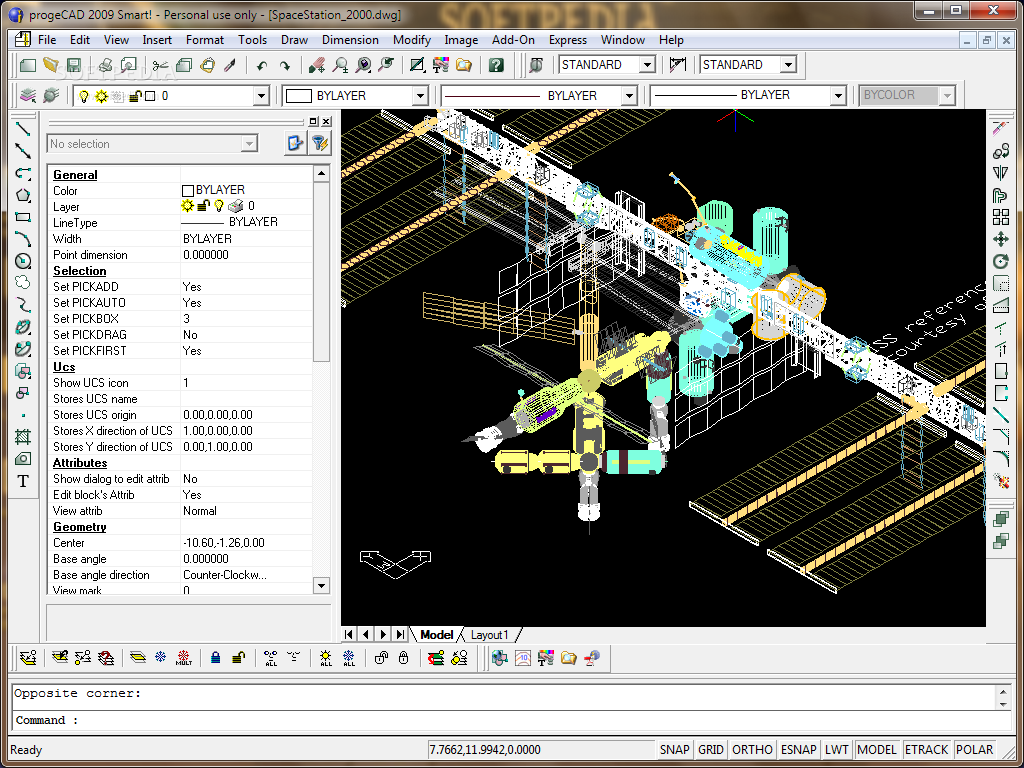Open the Dimension menu
1024x768 pixels.
tap(350, 40)
